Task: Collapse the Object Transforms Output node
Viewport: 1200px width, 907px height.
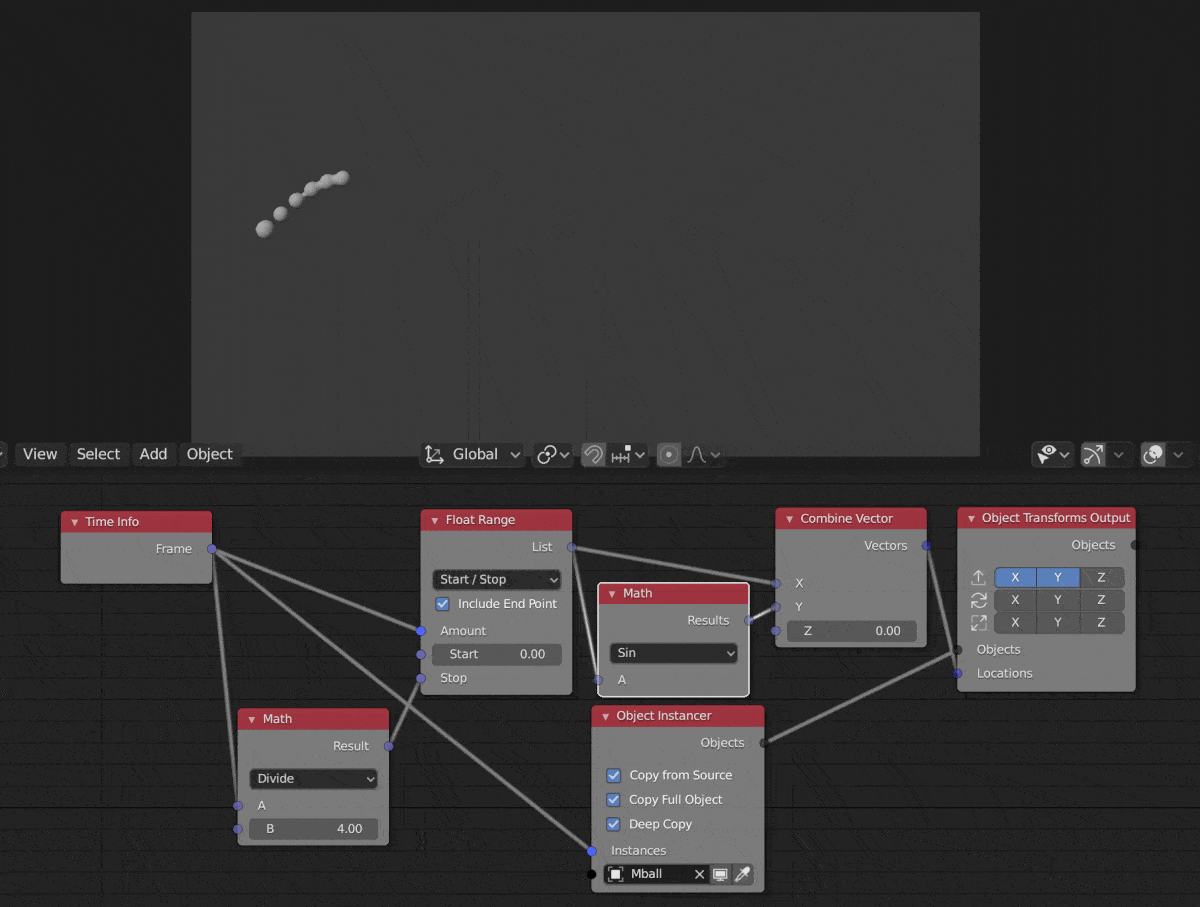Action: (x=971, y=518)
